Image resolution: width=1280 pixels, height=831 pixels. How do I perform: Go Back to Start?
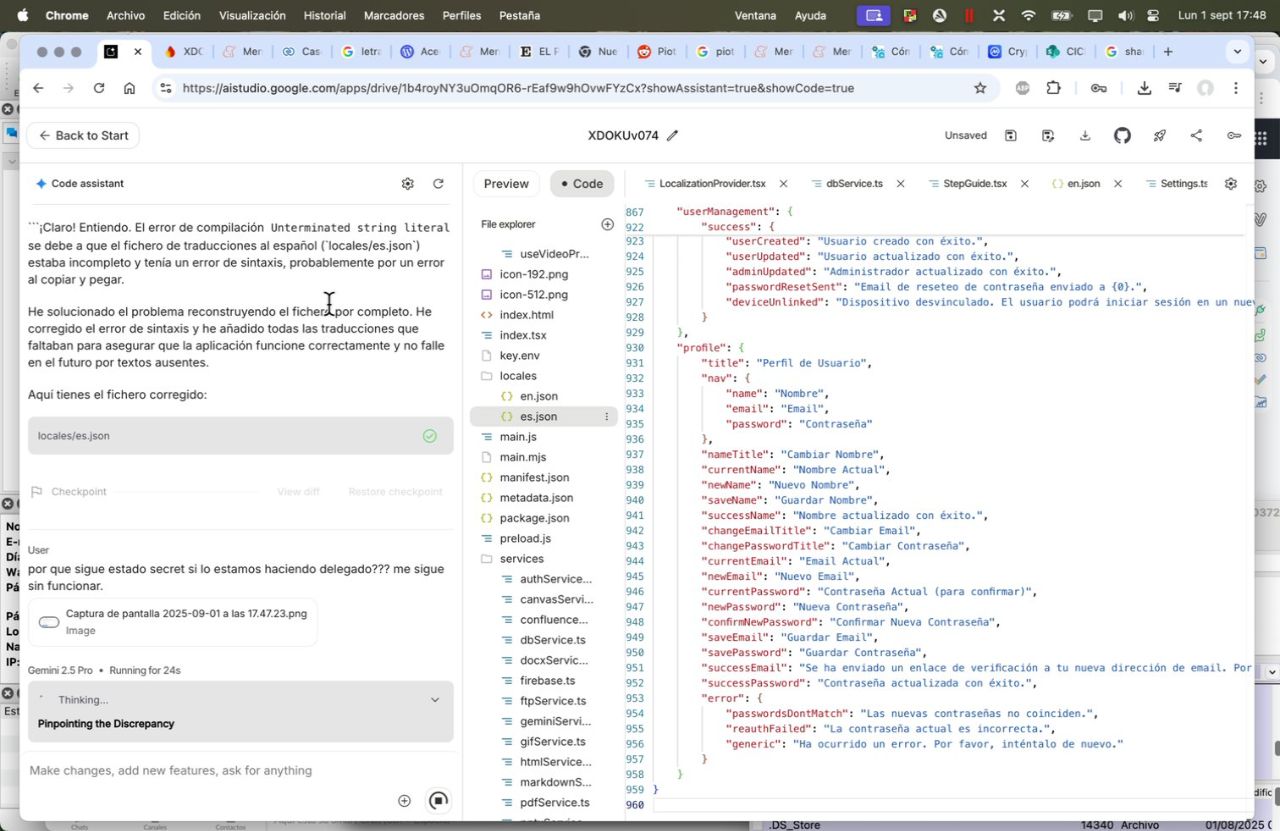pyautogui.click(x=83, y=136)
